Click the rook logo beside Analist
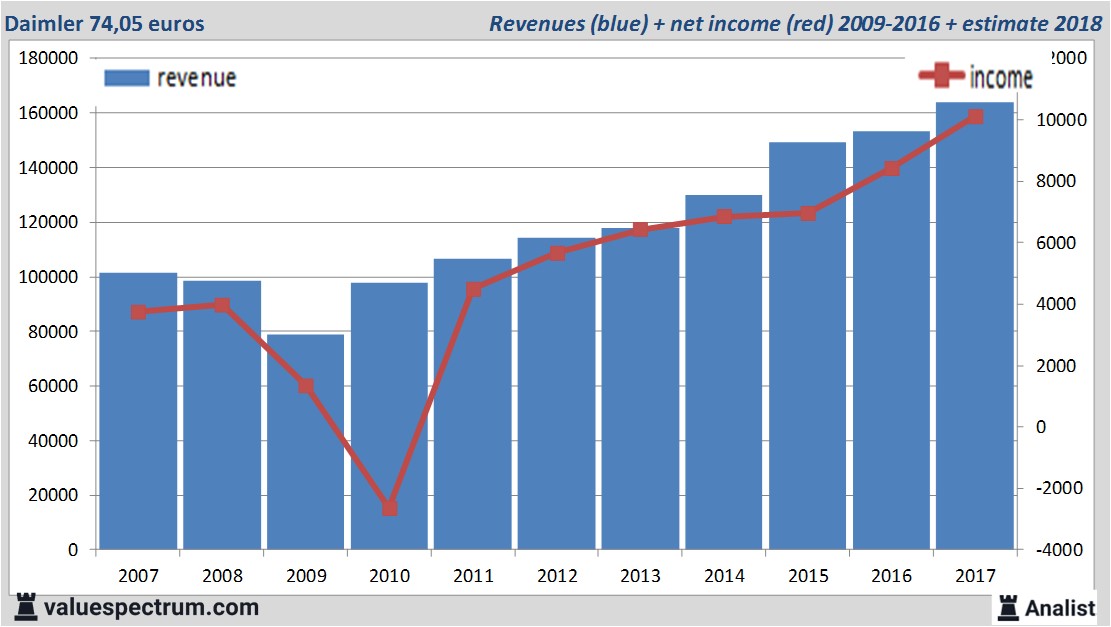This screenshot has height=627, width=1111. tap(1008, 608)
